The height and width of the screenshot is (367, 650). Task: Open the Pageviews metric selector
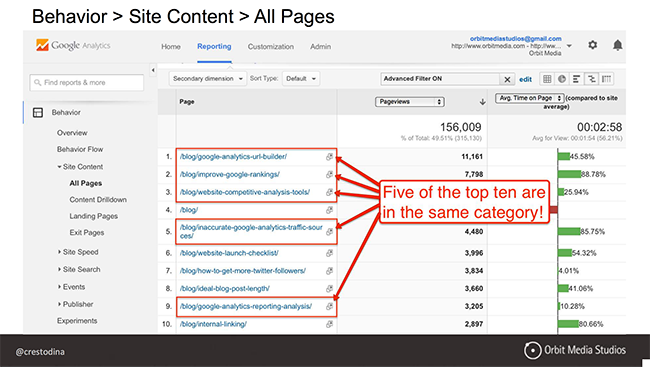[410, 102]
